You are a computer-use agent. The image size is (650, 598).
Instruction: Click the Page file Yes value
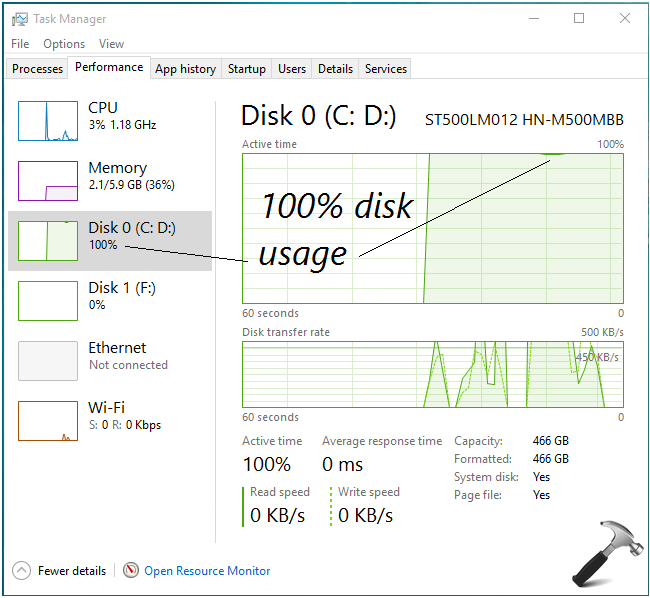pyautogui.click(x=541, y=495)
